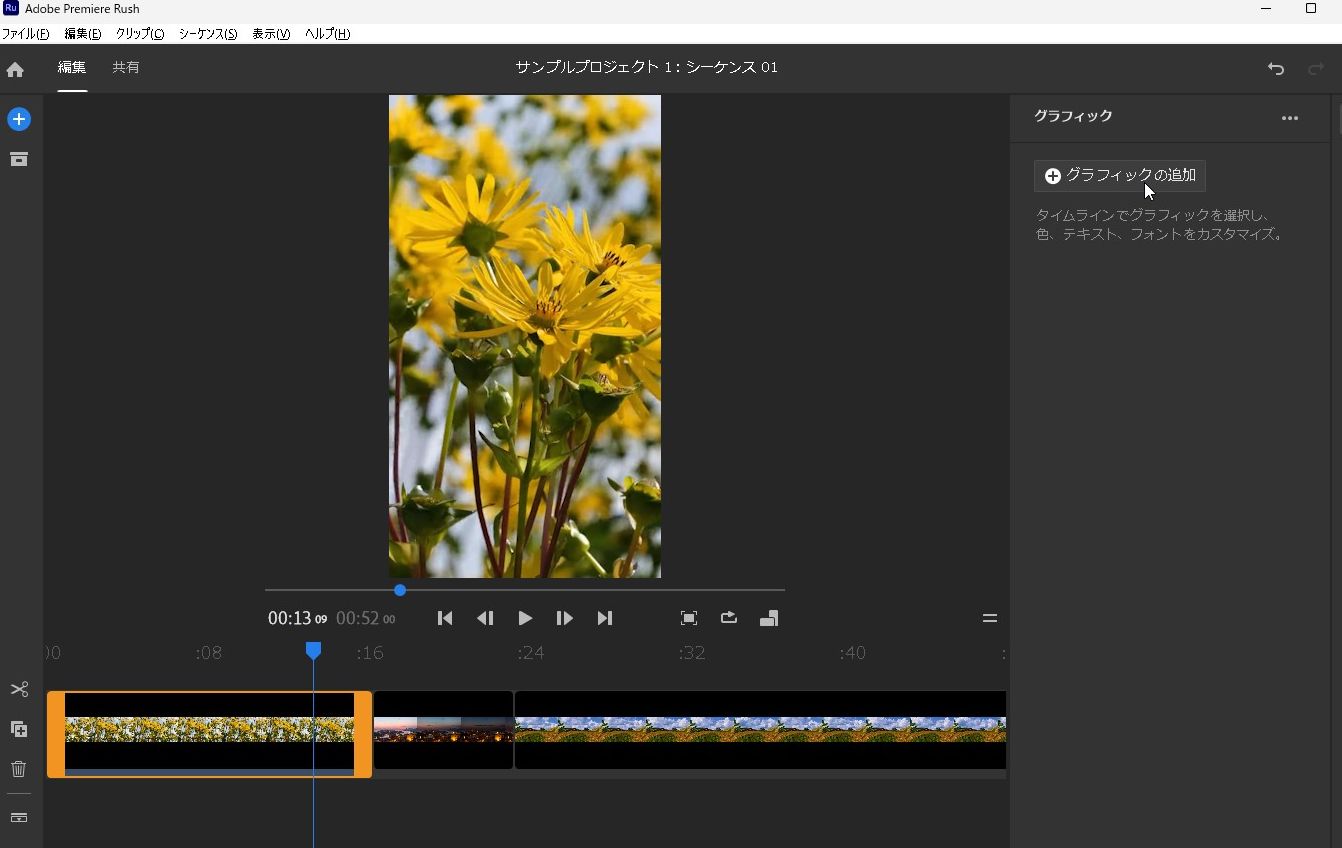Open the aspect ratio orientation options
This screenshot has height=848, width=1342.
769,618
